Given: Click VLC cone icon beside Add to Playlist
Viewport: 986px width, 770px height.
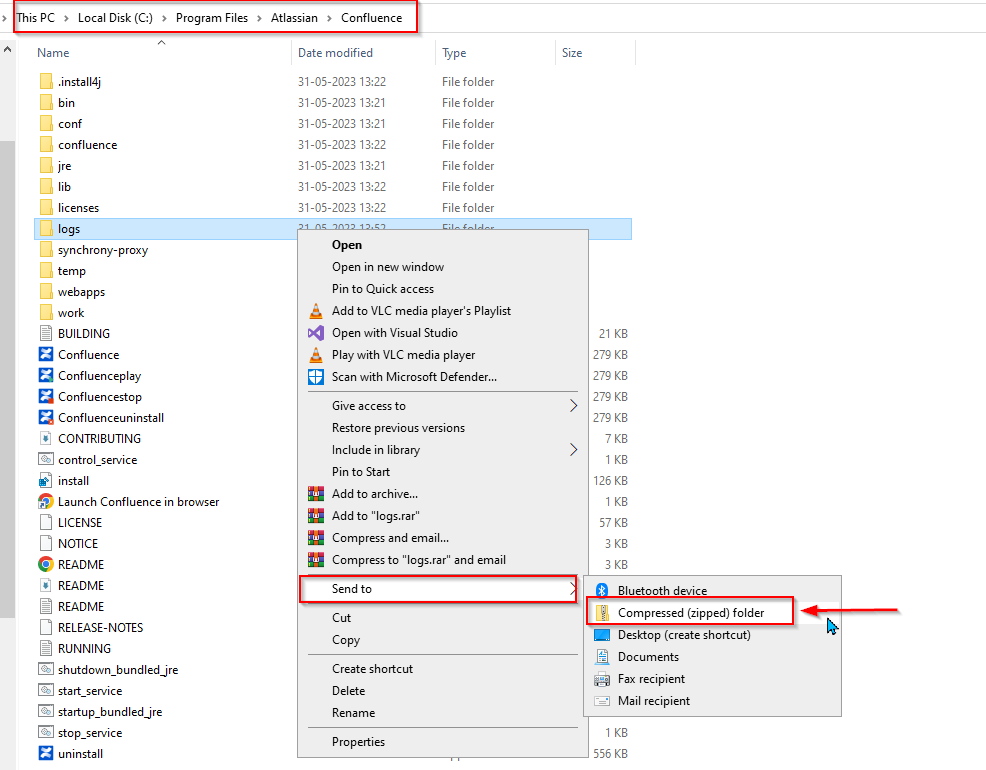Looking at the screenshot, I should click(x=316, y=311).
